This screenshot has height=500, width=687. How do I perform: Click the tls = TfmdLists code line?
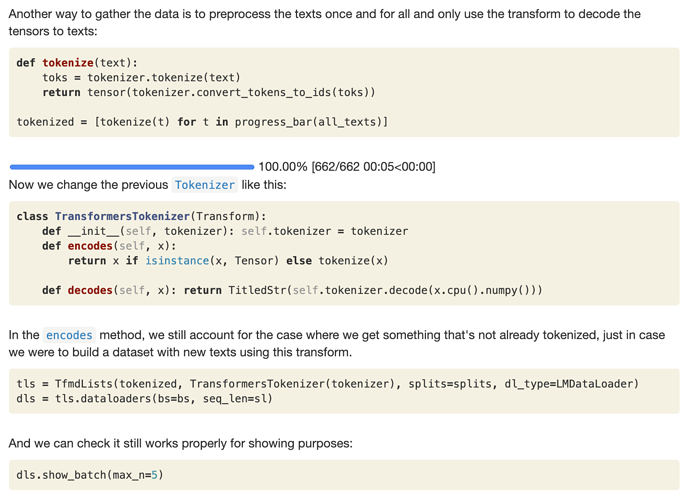pos(327,383)
